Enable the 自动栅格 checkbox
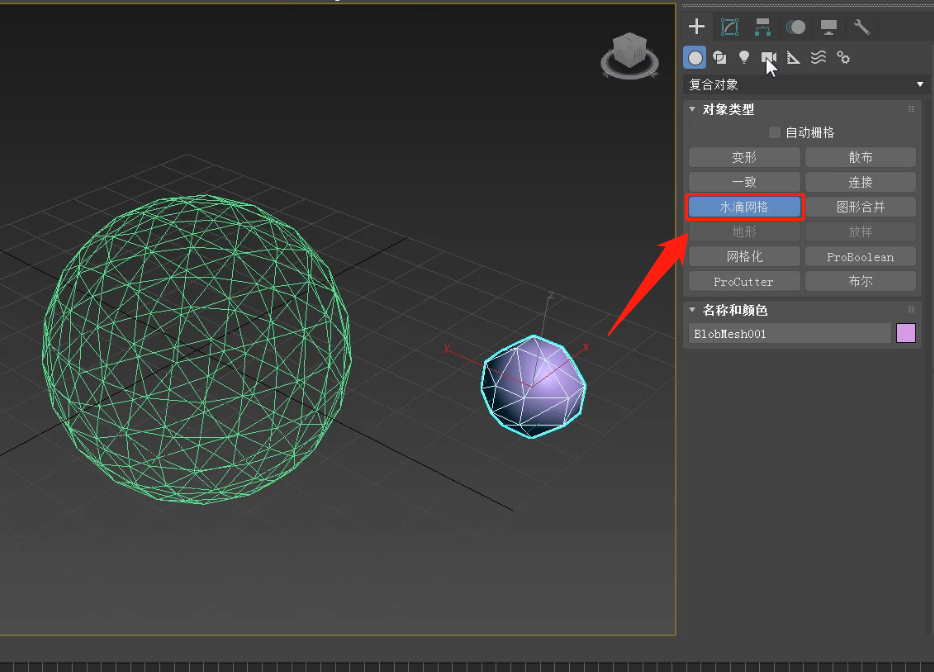Image resolution: width=934 pixels, height=672 pixels. 774,132
